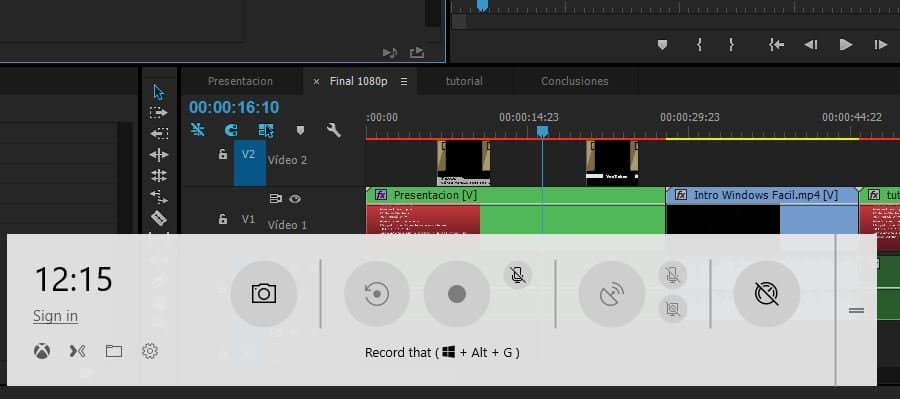Switch to the tutorial sequence tab
The height and width of the screenshot is (399, 900).
tap(464, 81)
